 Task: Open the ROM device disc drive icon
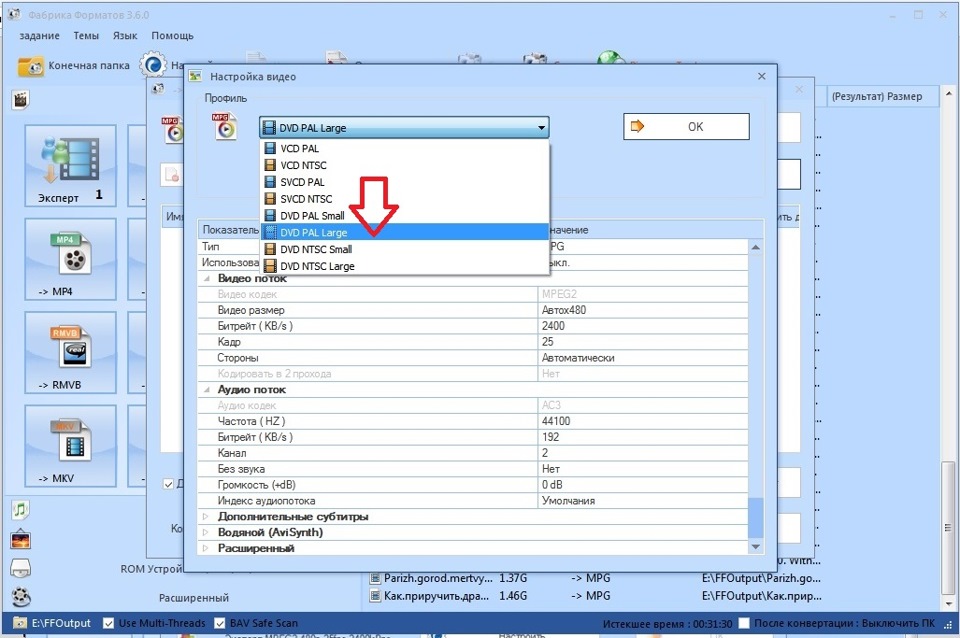click(x=21, y=568)
